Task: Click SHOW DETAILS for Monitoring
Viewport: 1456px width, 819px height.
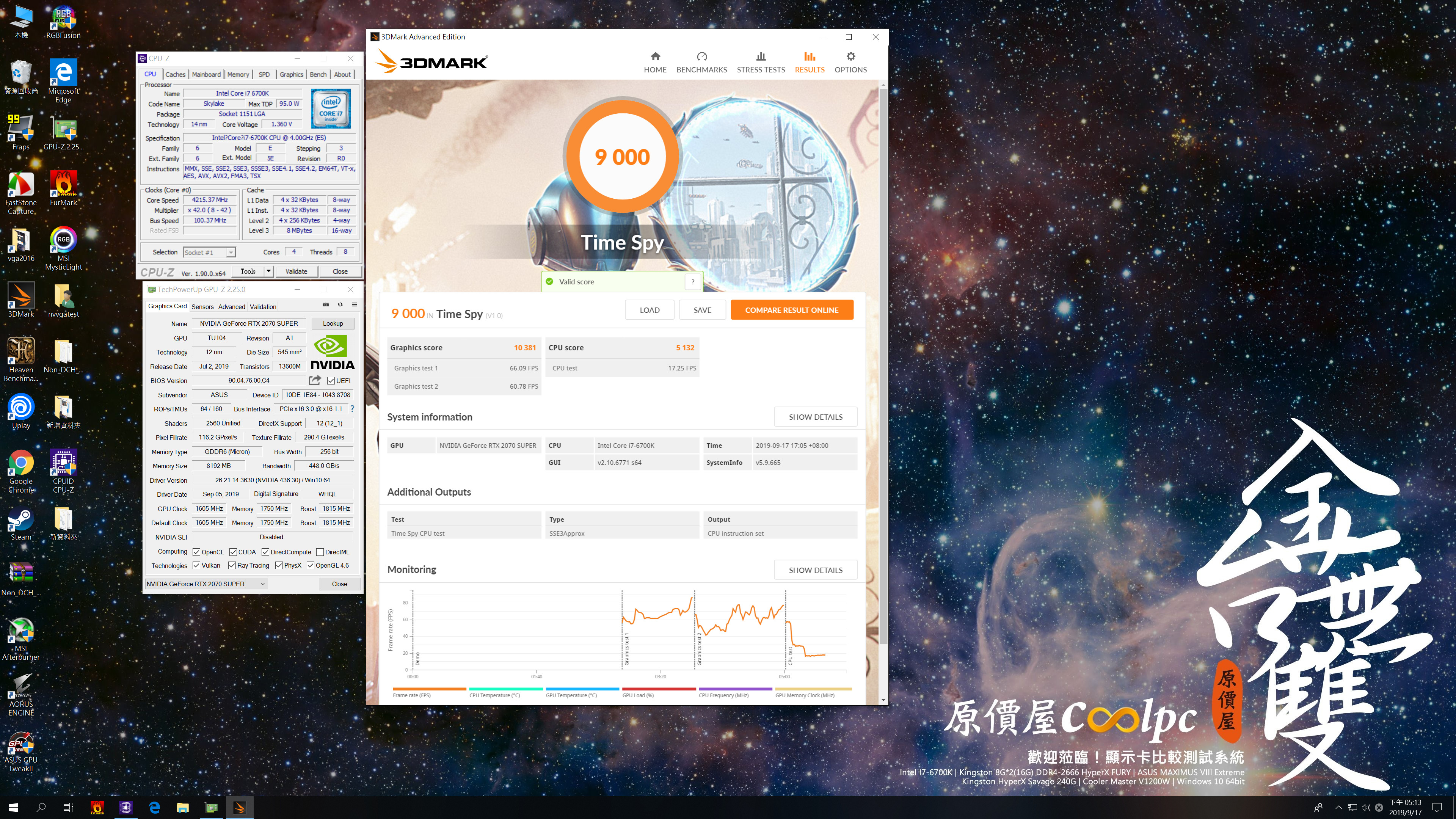Action: [816, 570]
